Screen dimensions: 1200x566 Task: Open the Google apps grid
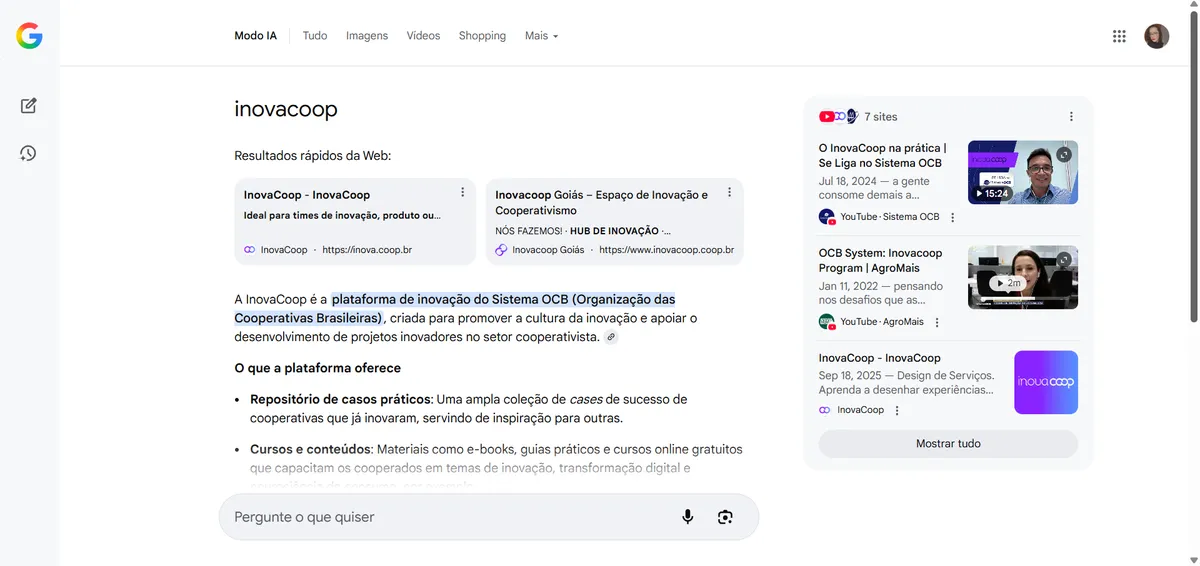pyautogui.click(x=1119, y=36)
